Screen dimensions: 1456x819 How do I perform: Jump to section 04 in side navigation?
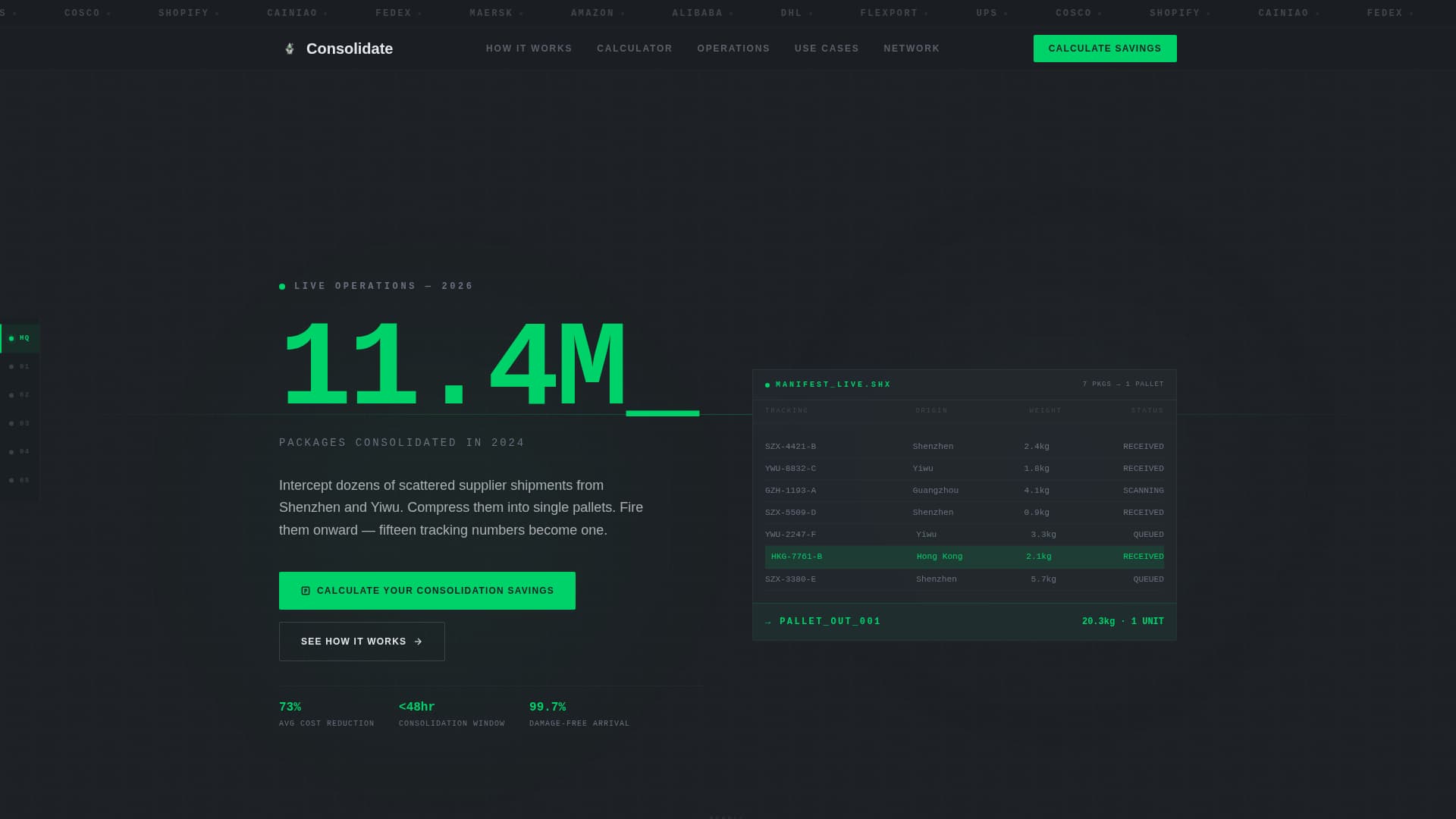point(20,452)
